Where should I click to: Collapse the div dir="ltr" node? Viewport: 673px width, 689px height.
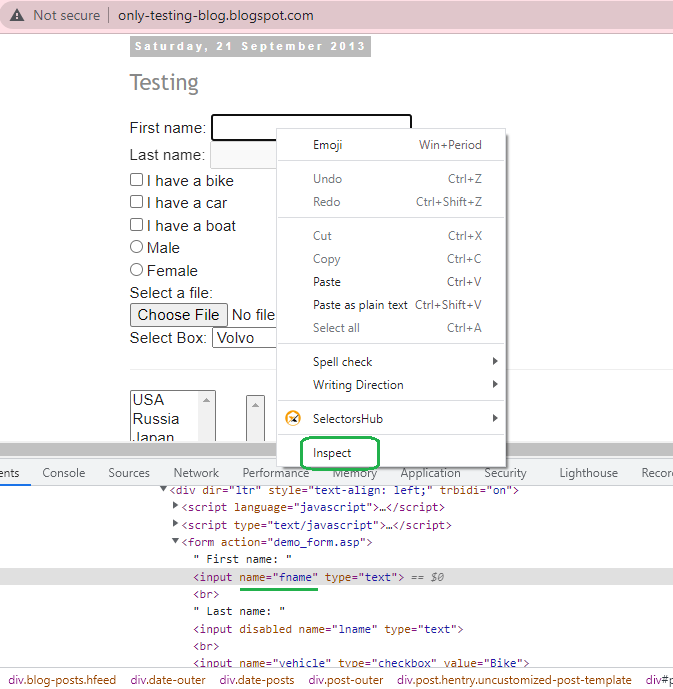click(163, 489)
